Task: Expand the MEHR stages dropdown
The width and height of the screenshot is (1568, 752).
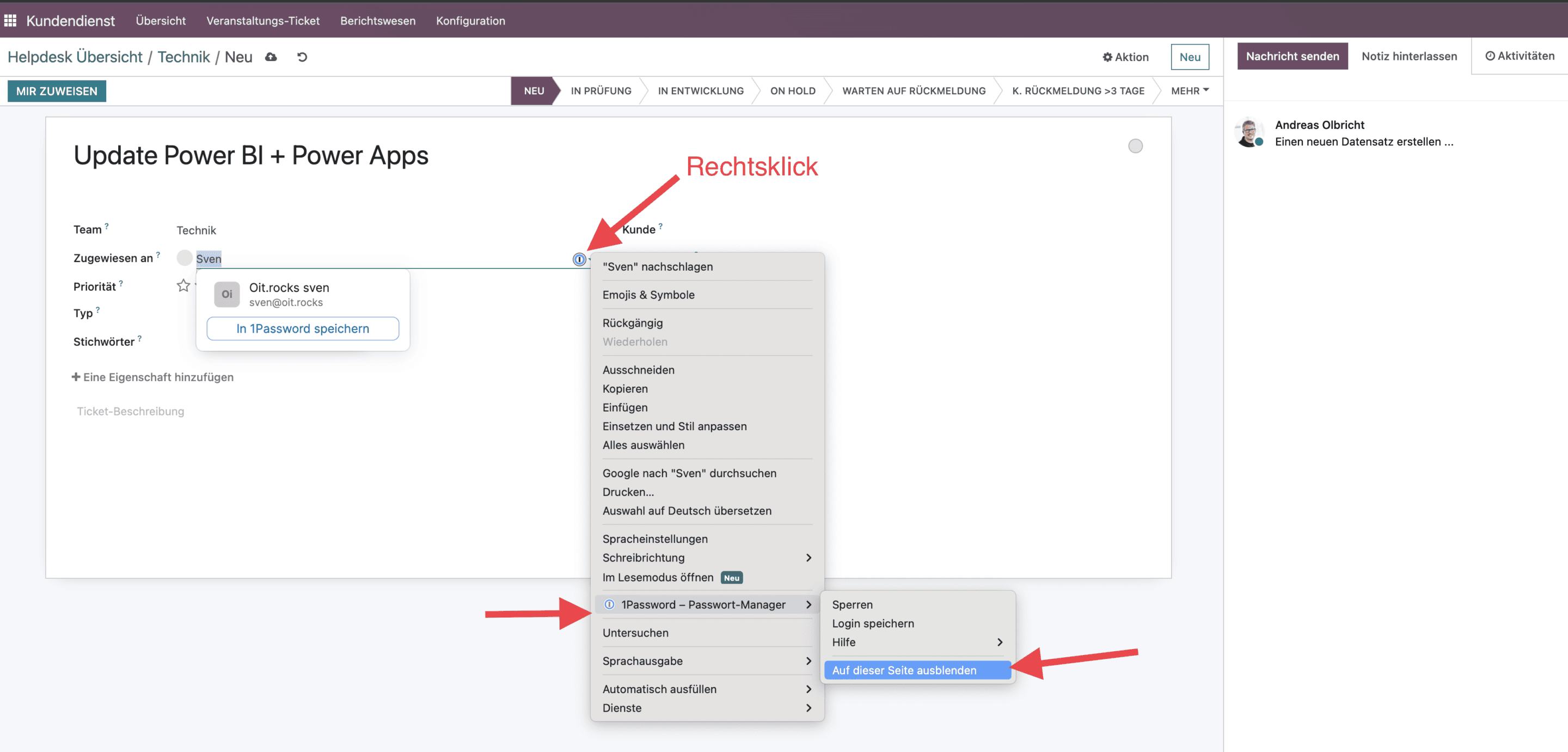Action: (x=1189, y=91)
